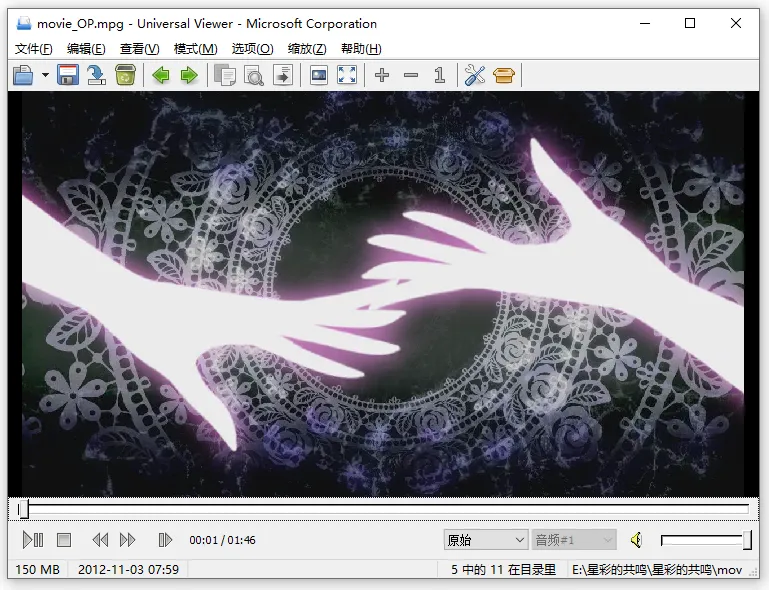Click on the video playback area
This screenshot has height=590, width=769.
(383, 294)
